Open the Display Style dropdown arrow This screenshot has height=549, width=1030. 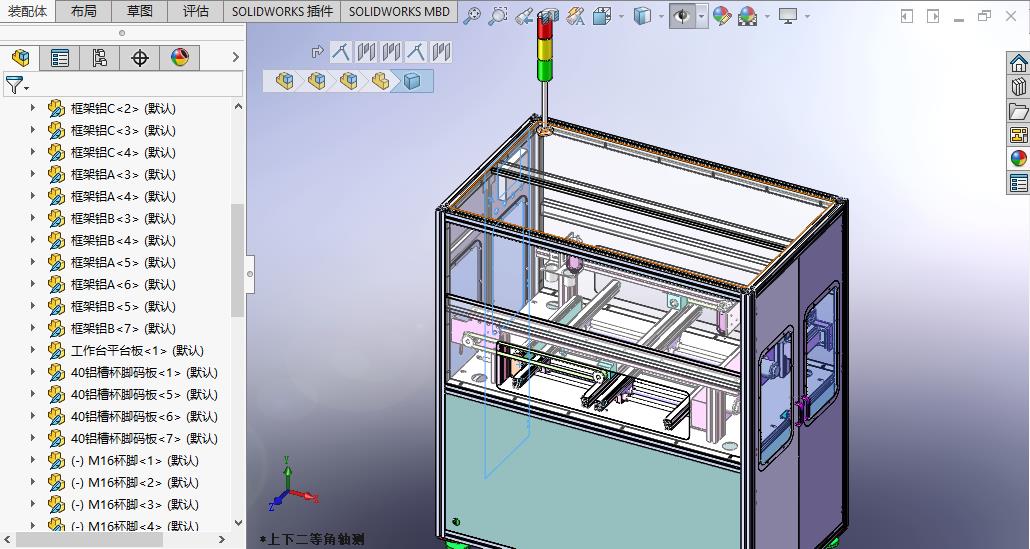tap(660, 16)
